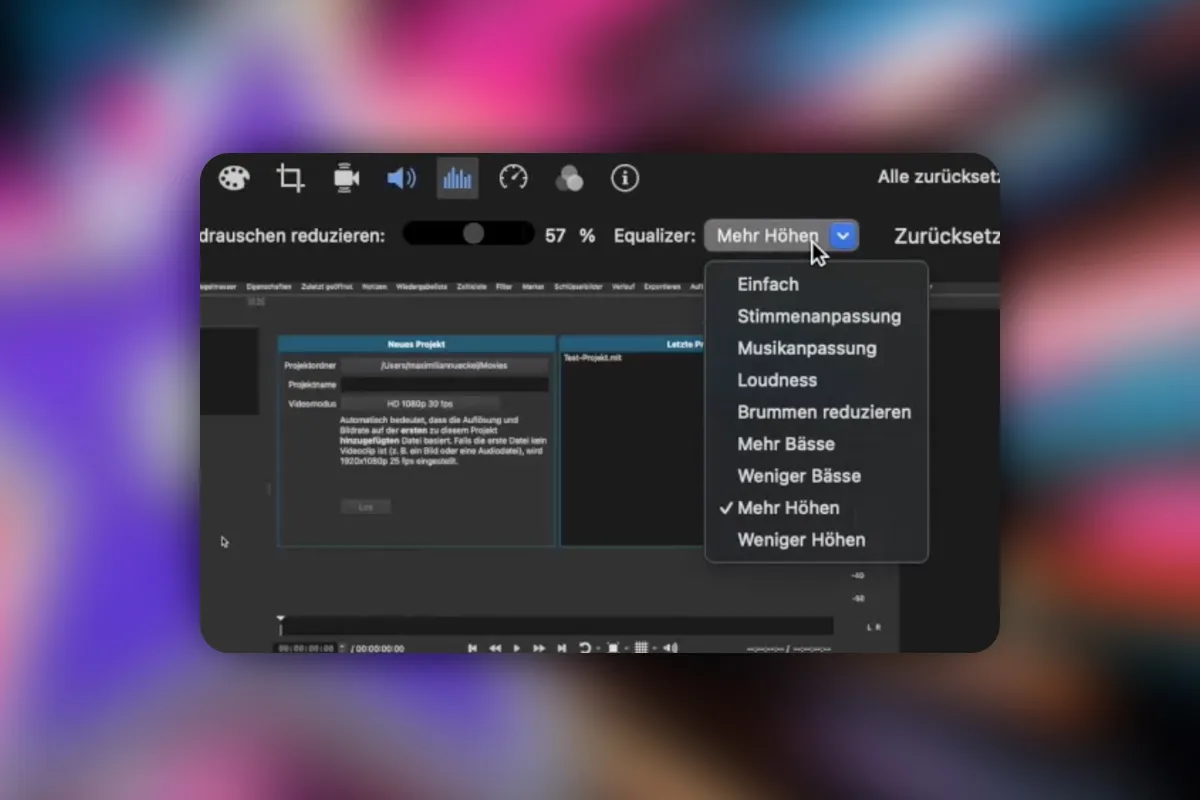Open the Marker toolbar item

point(533,287)
